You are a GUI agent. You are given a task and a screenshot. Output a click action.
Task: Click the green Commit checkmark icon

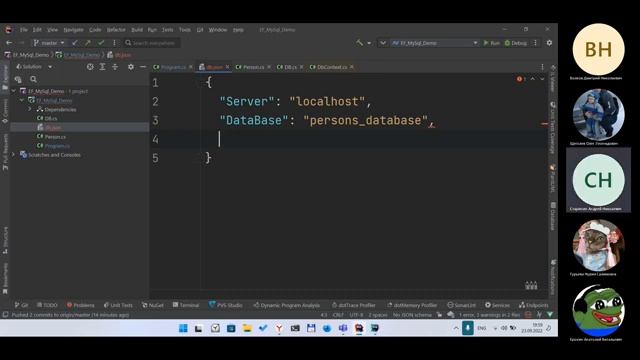pos(101,42)
